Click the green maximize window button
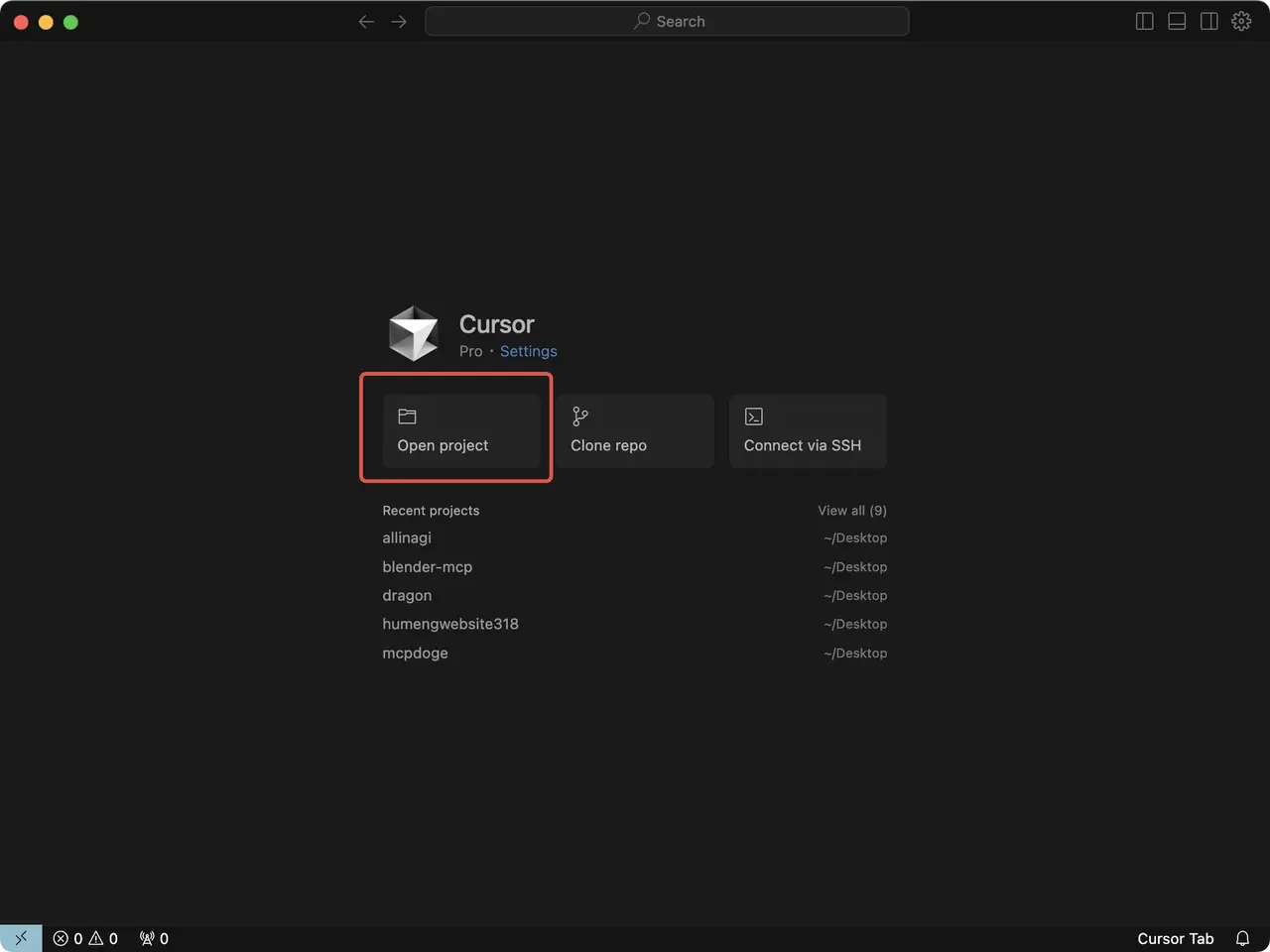The height and width of the screenshot is (952, 1270). pos(70,22)
